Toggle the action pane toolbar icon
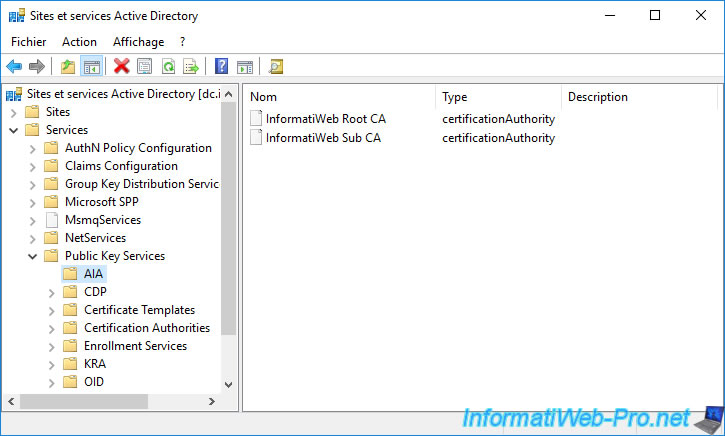The width and height of the screenshot is (725, 436). click(245, 67)
